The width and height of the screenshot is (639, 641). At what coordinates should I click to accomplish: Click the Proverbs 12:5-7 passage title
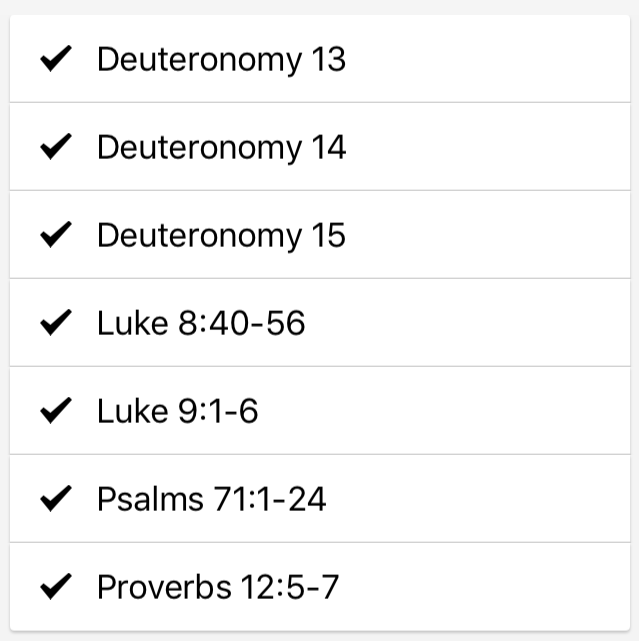coord(218,587)
